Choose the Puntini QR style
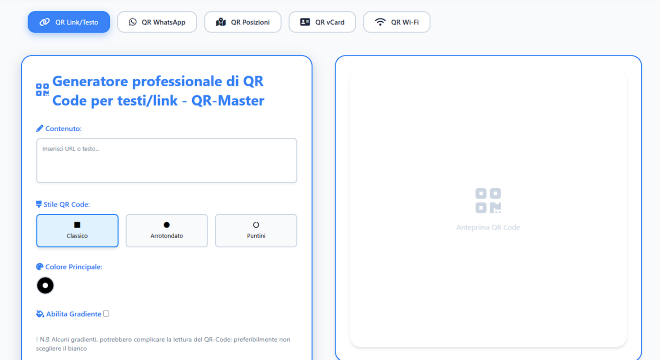 (256, 230)
